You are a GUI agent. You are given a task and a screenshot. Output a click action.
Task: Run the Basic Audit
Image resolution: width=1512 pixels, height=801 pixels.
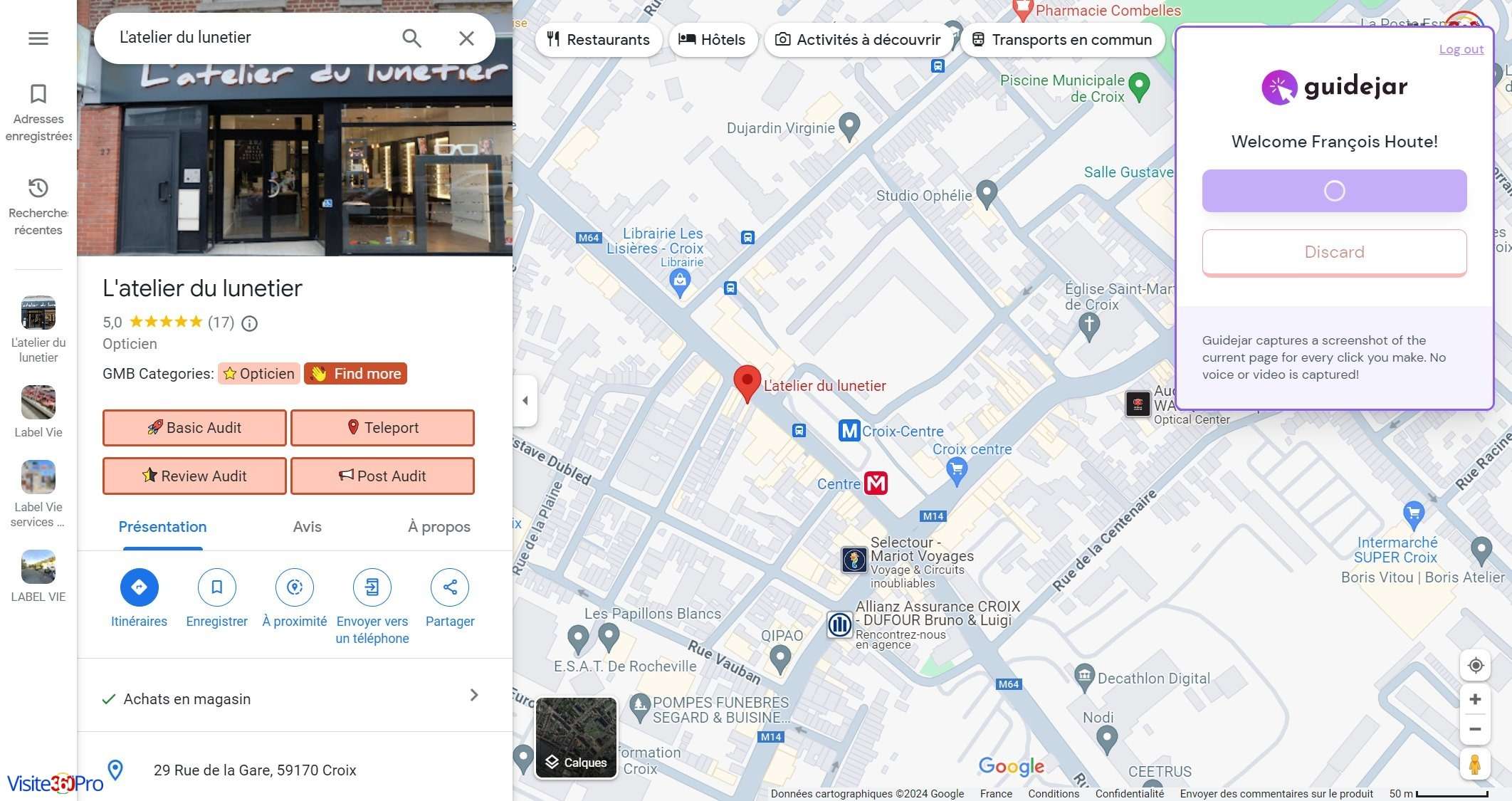click(194, 428)
